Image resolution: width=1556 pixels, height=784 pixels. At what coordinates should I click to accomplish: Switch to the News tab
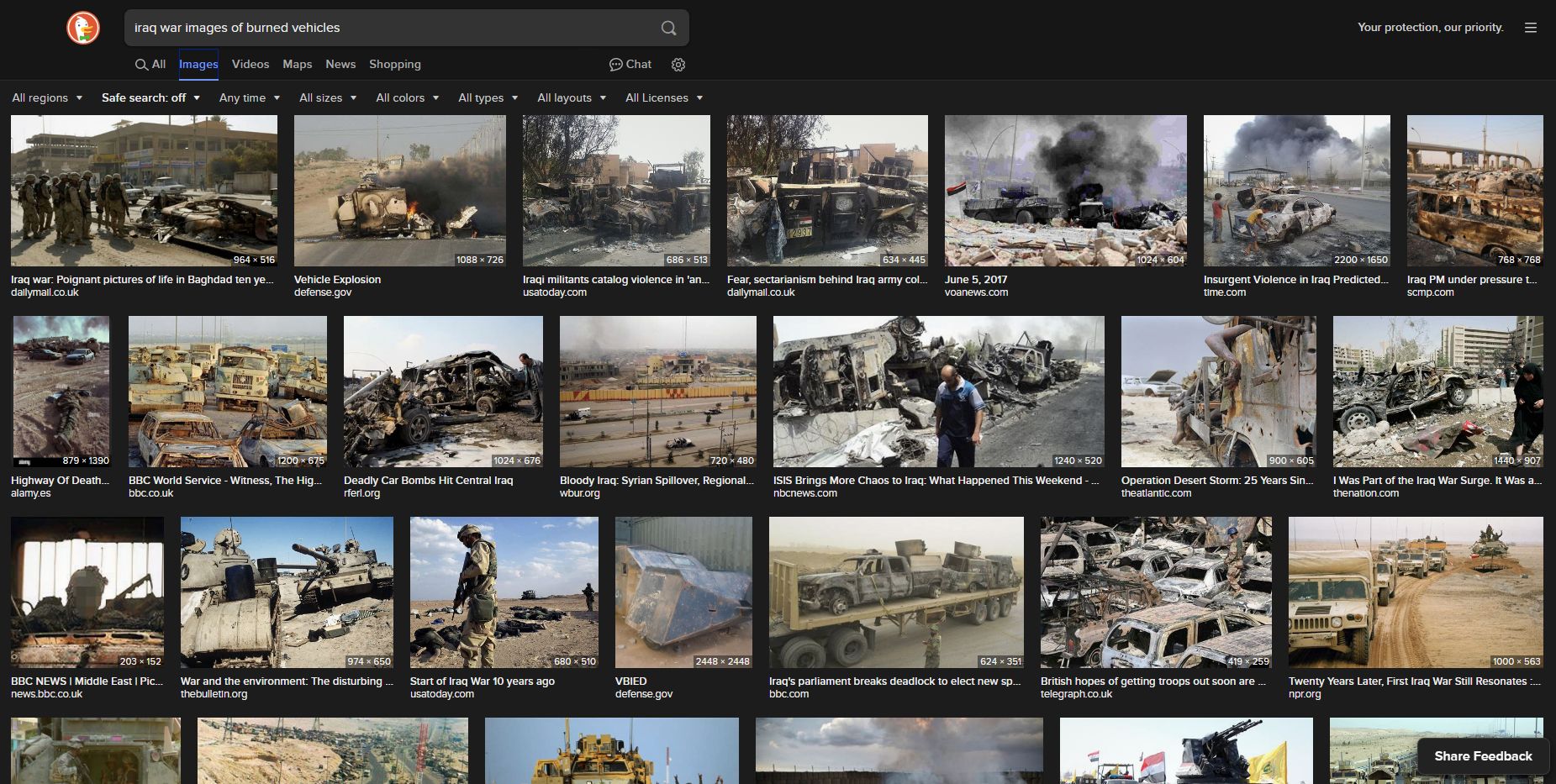pos(340,64)
